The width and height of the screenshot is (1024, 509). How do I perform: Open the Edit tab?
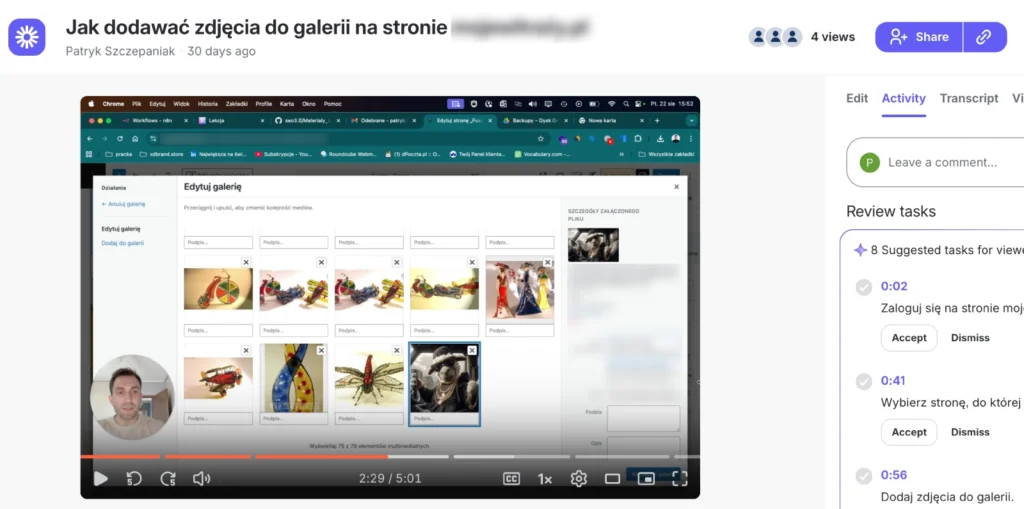pos(857,98)
